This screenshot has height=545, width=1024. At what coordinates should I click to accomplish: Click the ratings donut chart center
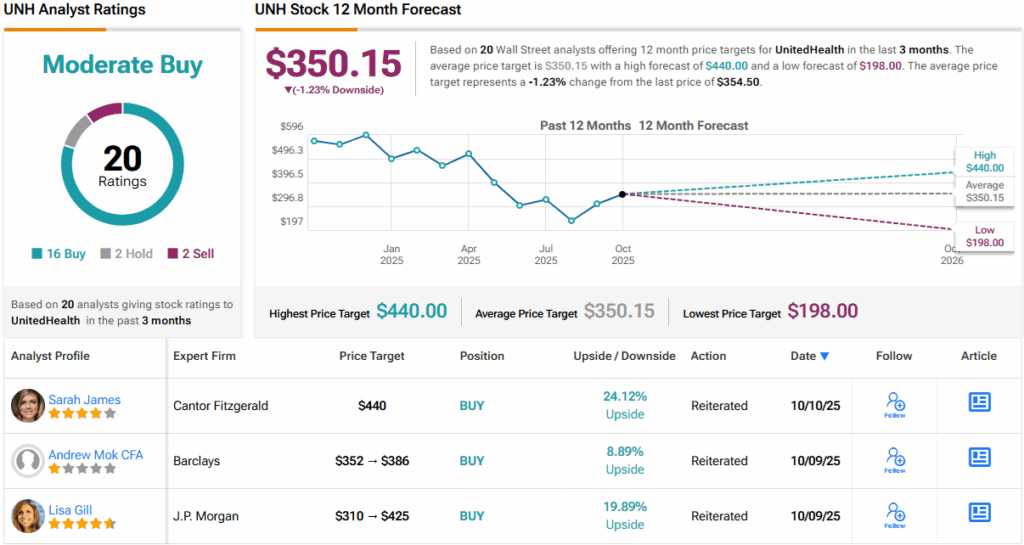coord(122,166)
